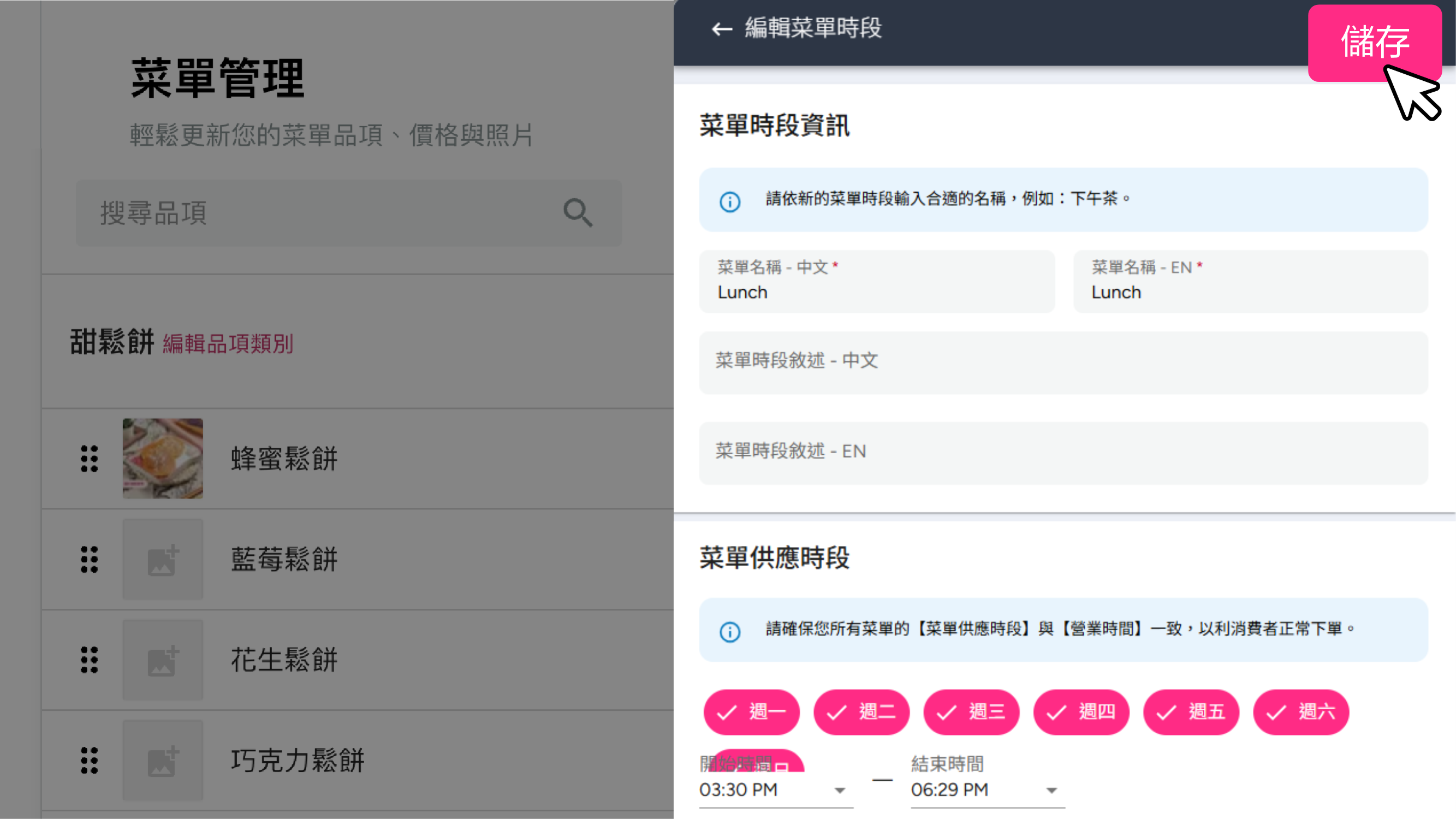Screen dimensions: 1456x819
Task: Click the 菜單時段敘述 - 中文 description field
Action: [x=1063, y=363]
